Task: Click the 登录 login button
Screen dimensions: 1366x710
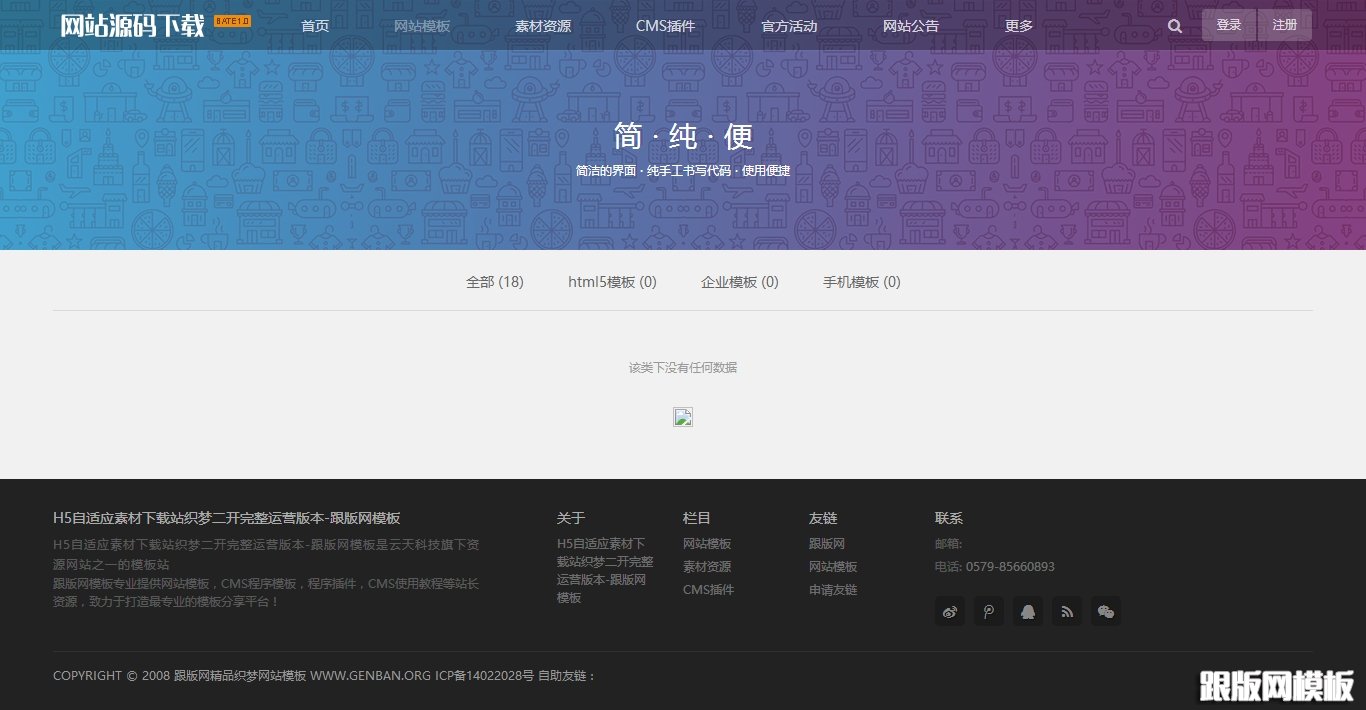Action: point(1228,24)
